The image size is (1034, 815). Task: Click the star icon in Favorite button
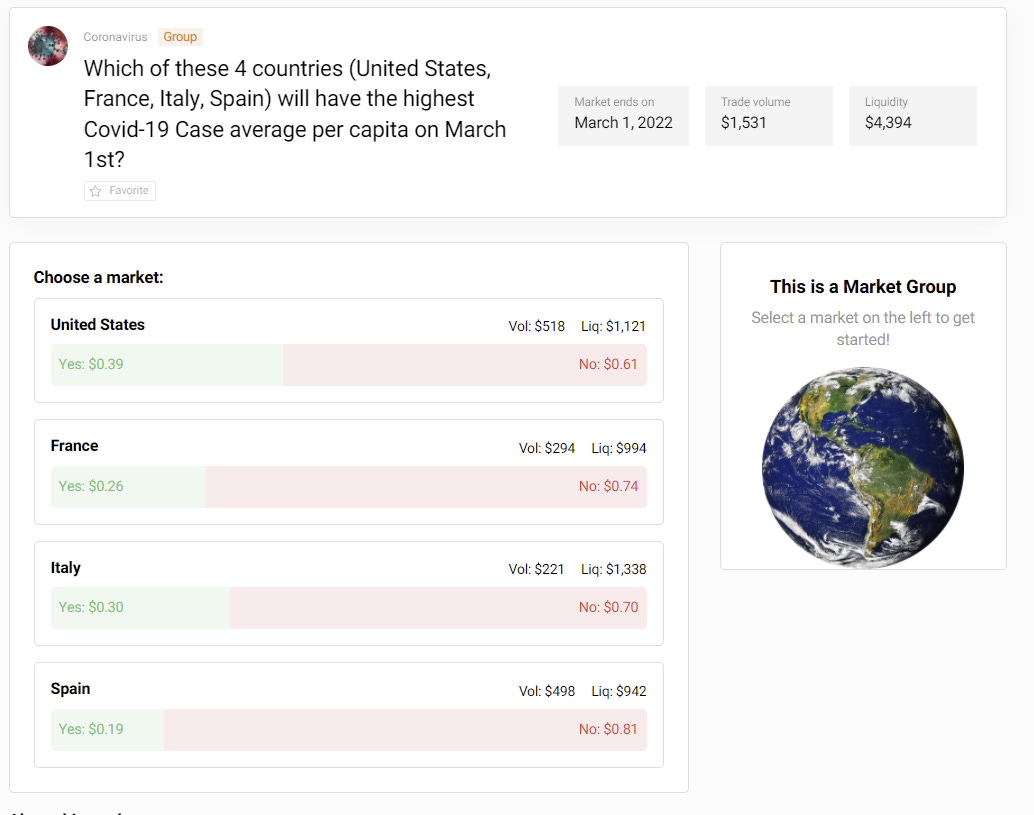tap(96, 191)
